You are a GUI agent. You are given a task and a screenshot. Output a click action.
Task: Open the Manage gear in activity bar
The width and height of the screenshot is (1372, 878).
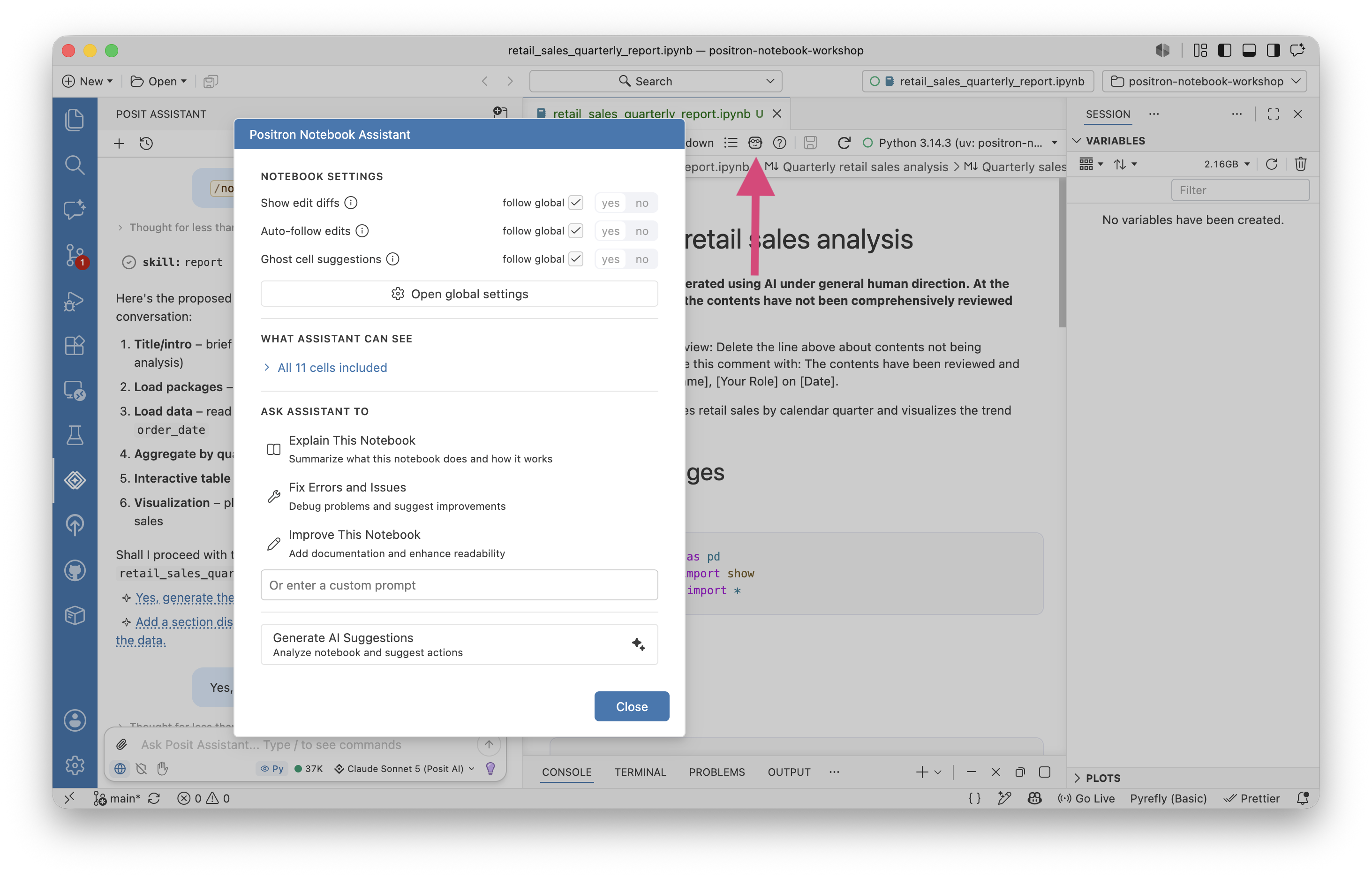point(75,764)
